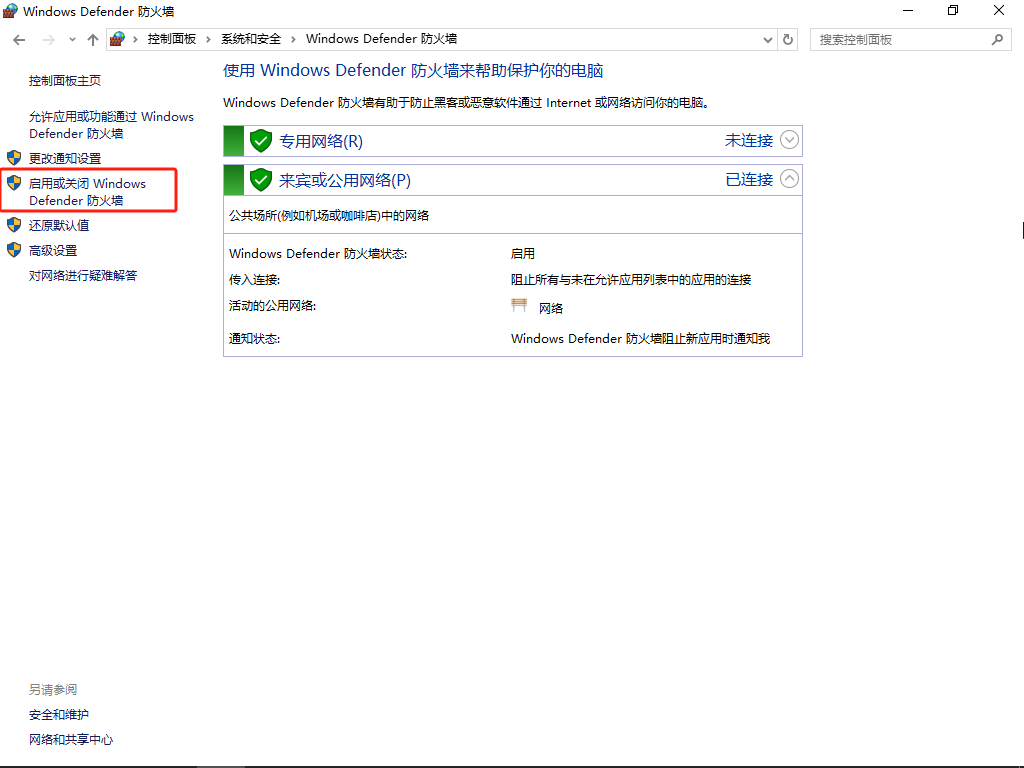This screenshot has width=1024, height=768.
Task: Click the back navigation arrow
Action: click(x=19, y=39)
